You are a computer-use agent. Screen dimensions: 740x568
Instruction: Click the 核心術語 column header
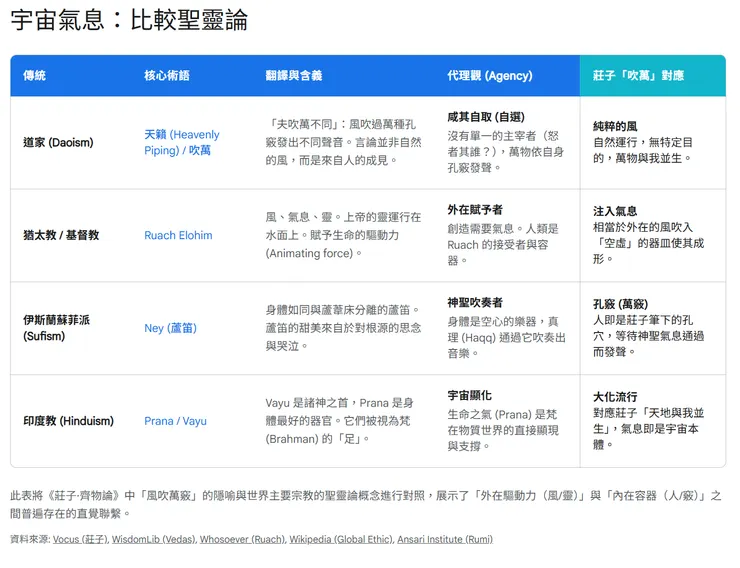click(x=167, y=75)
